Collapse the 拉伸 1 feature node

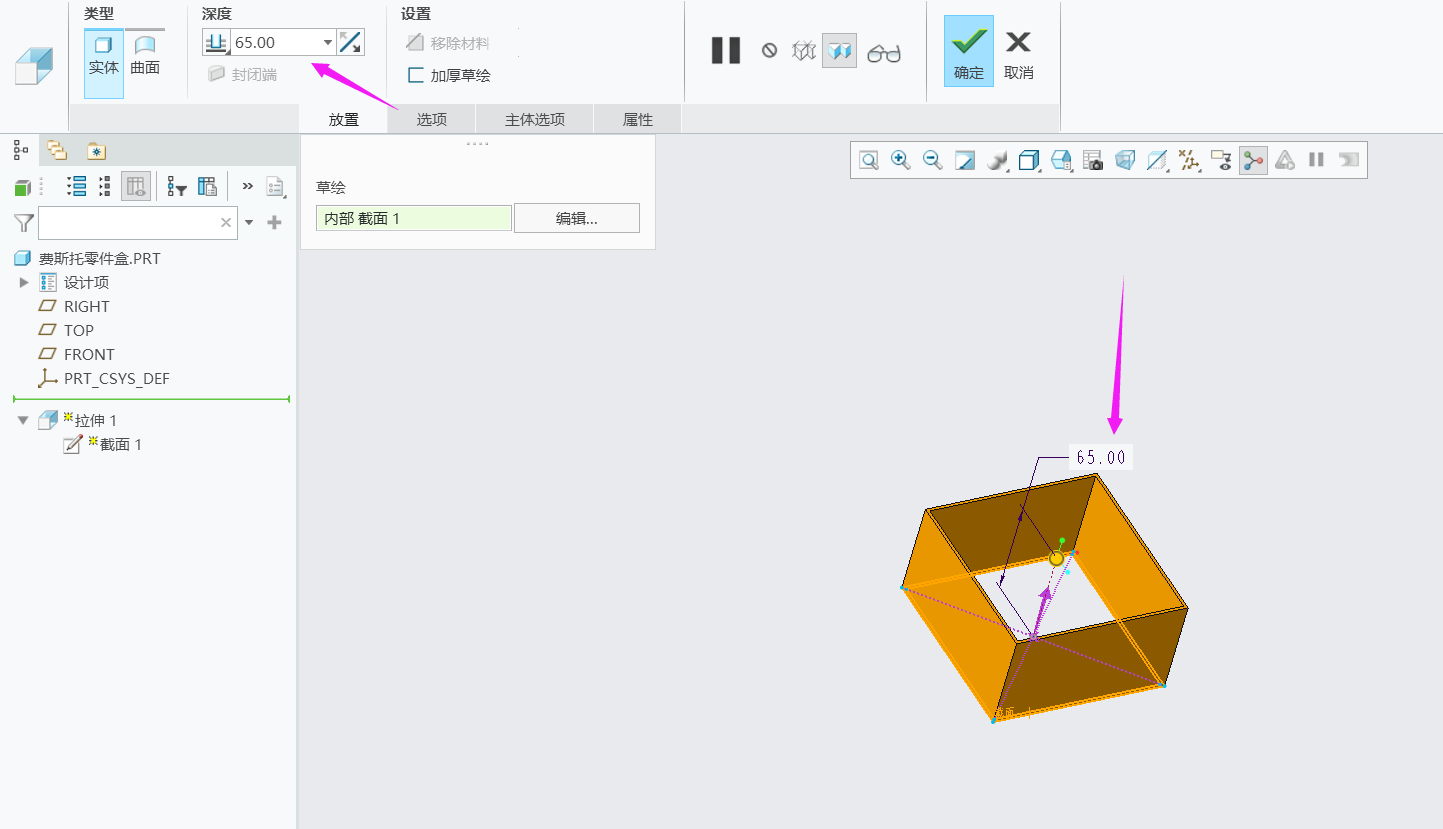click(24, 421)
